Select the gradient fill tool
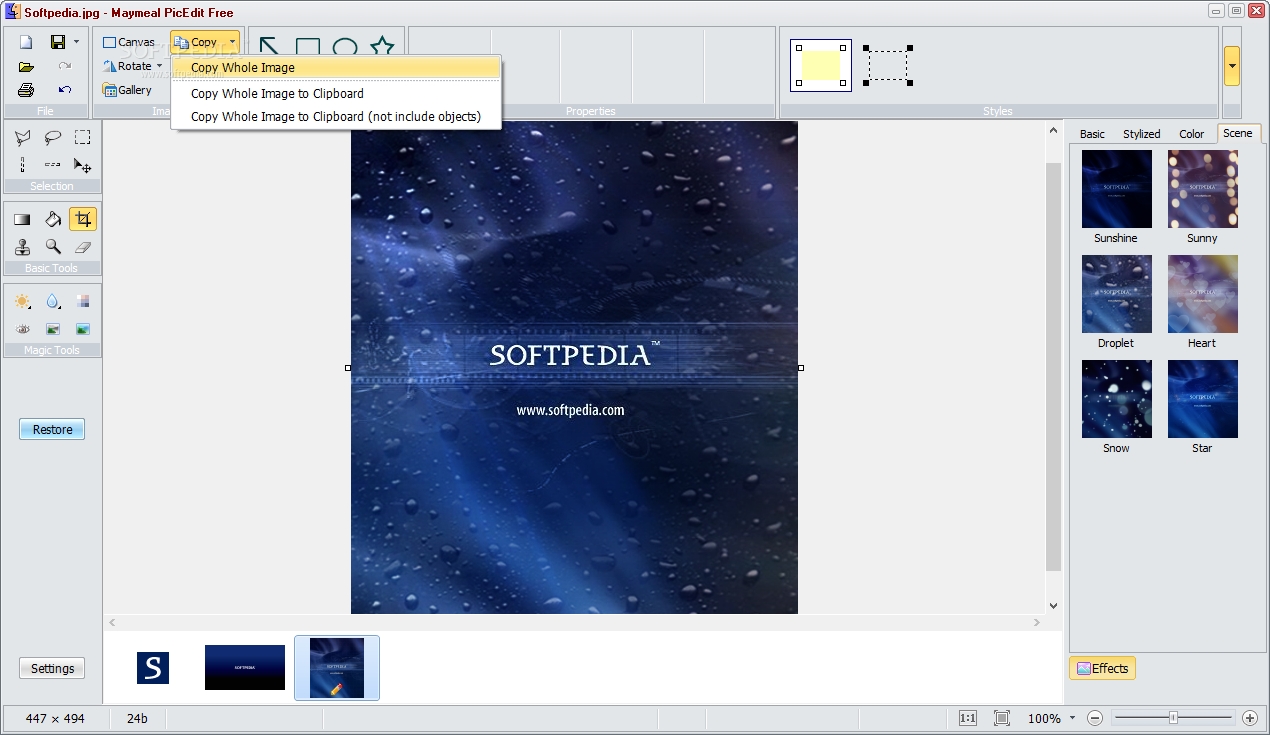This screenshot has width=1270, height=735. tap(22, 219)
